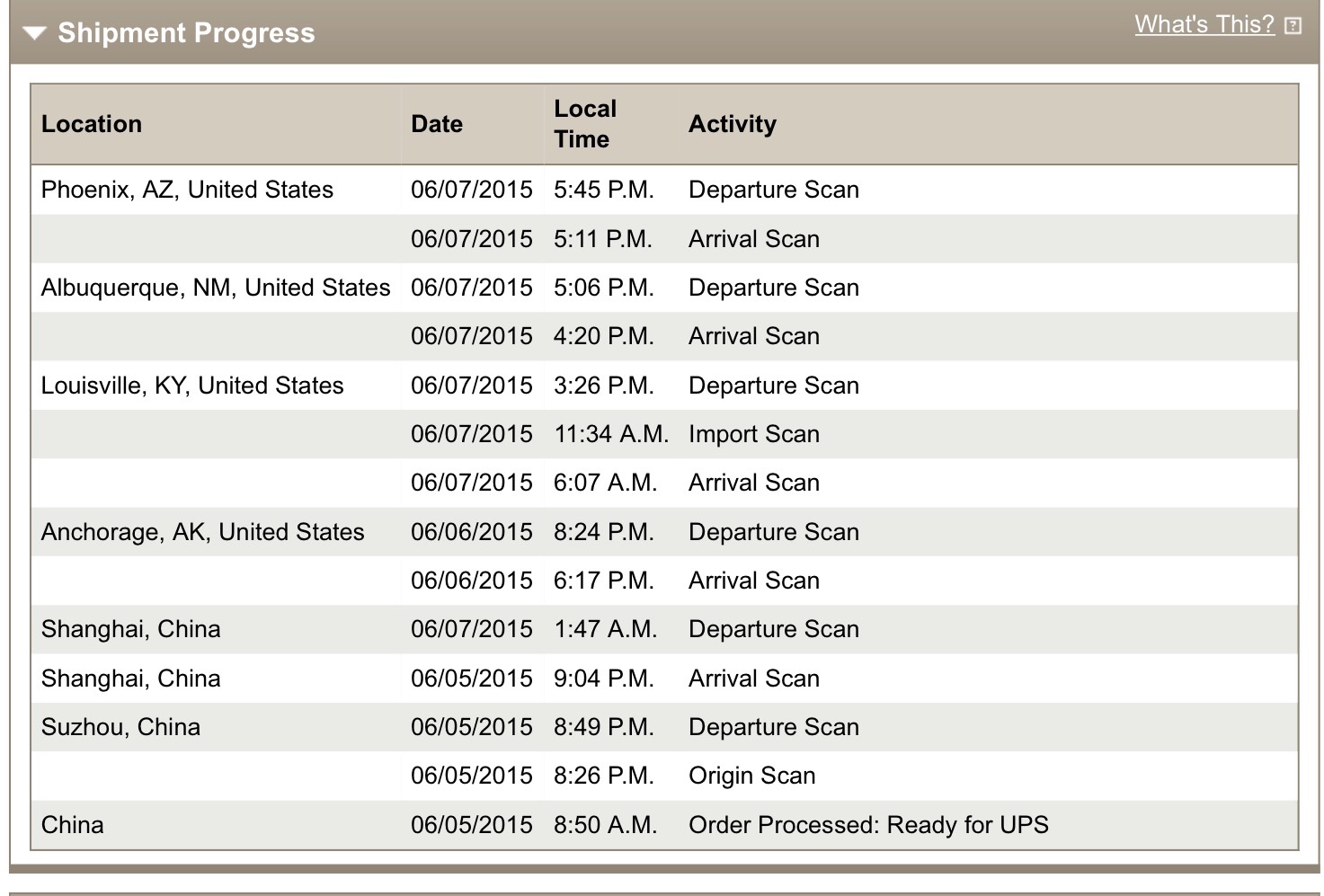Viewport: 1324px width, 896px height.
Task: Select the Shipment Progress header title
Action: click(186, 33)
